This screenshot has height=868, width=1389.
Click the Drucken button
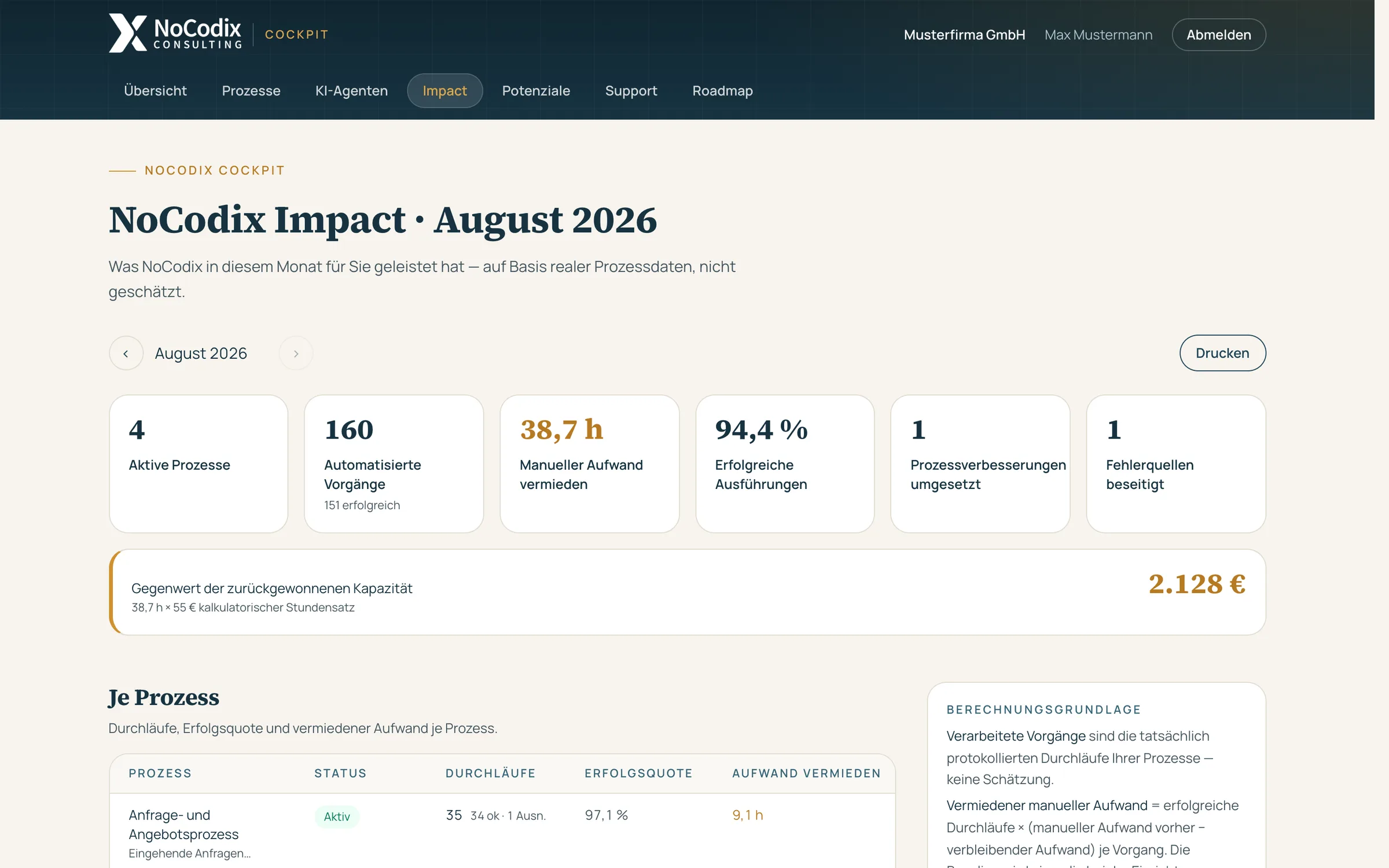click(x=1222, y=353)
